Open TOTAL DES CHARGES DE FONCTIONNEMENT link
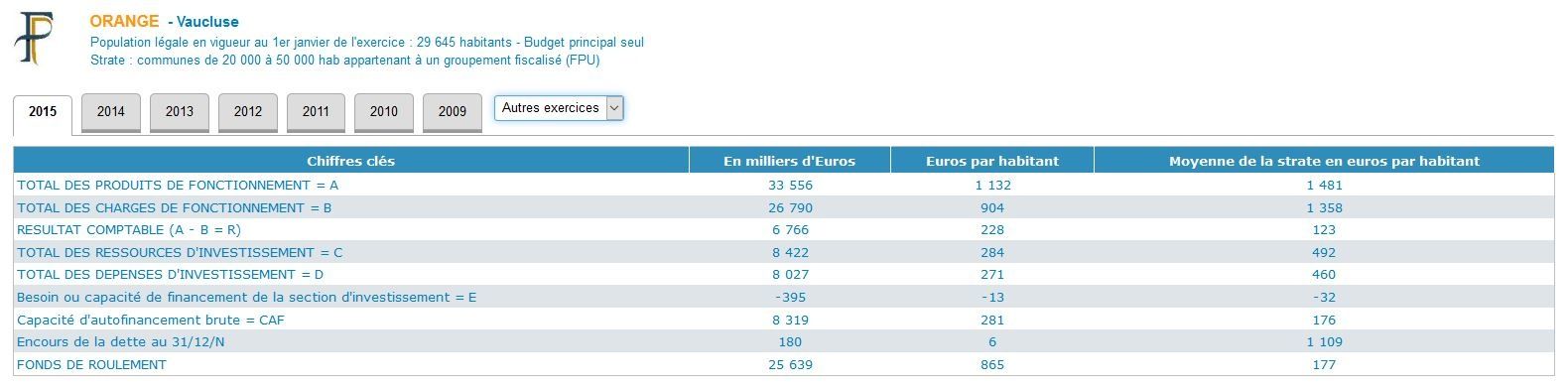1568x388 pixels. pos(175,208)
